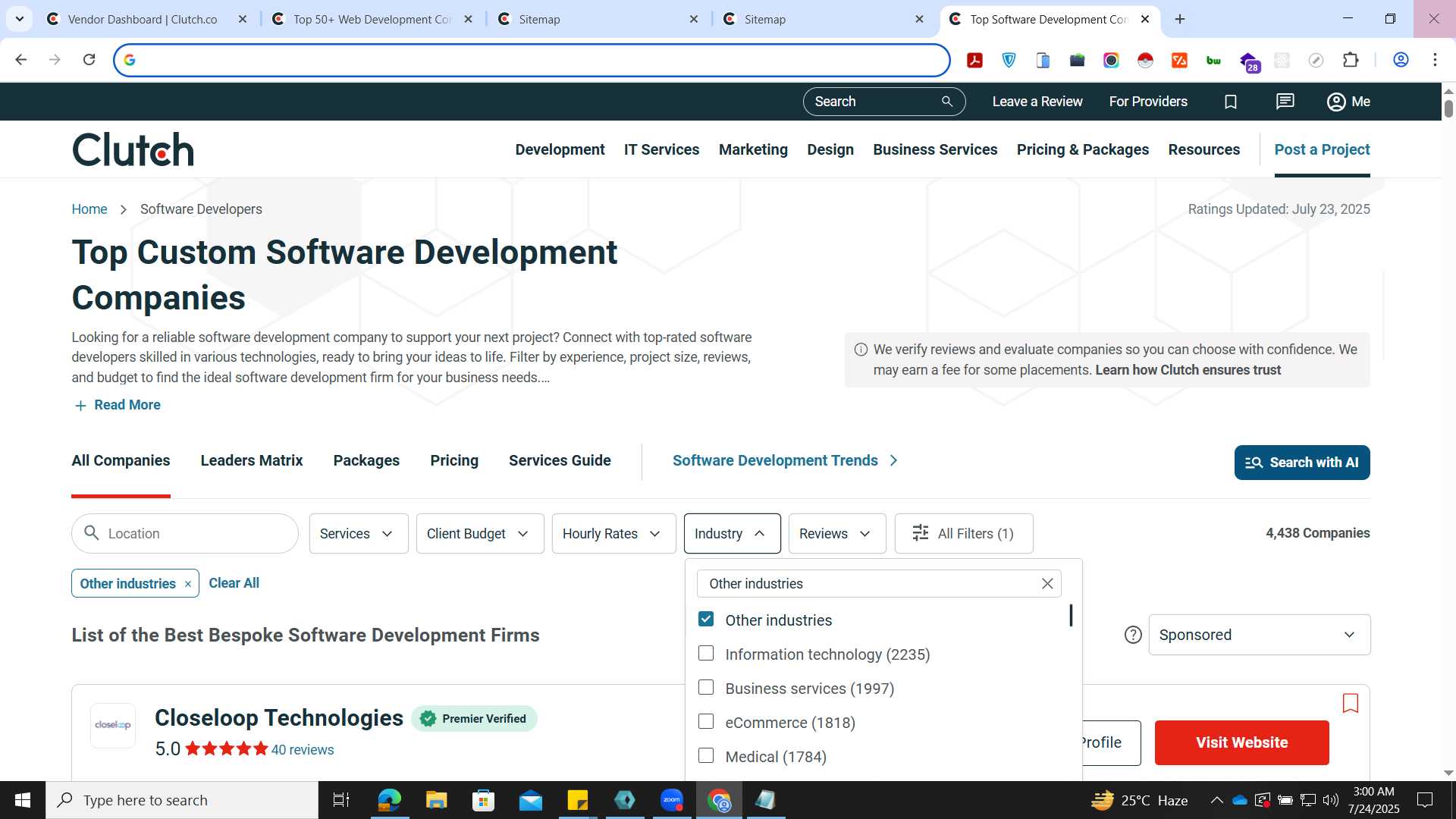Image resolution: width=1456 pixels, height=819 pixels.
Task: Click the industry list scrollbar thumb
Action: 1071,615
